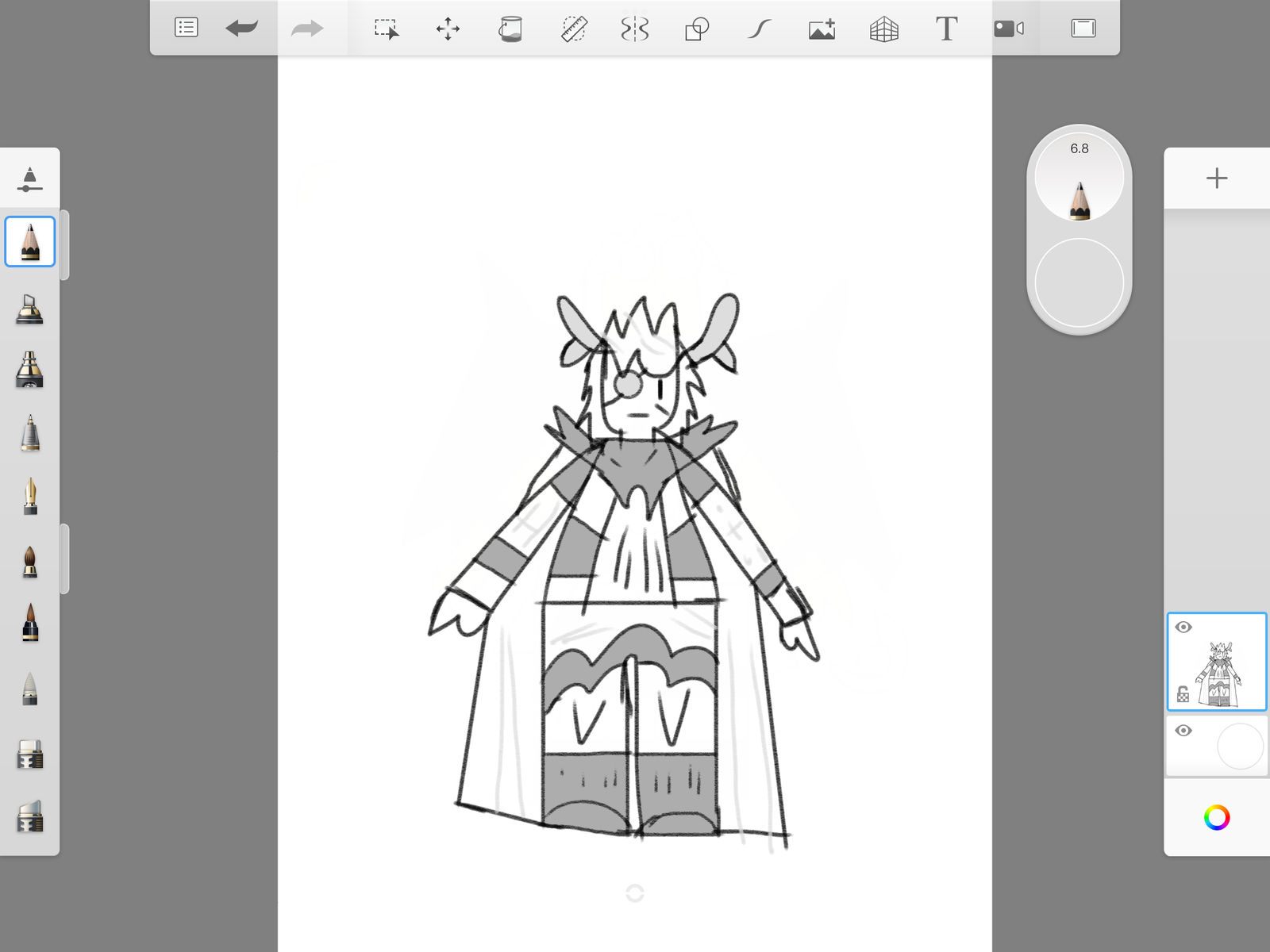The image size is (1270, 952).
Task: Hide the background layer
Action: 1183,731
